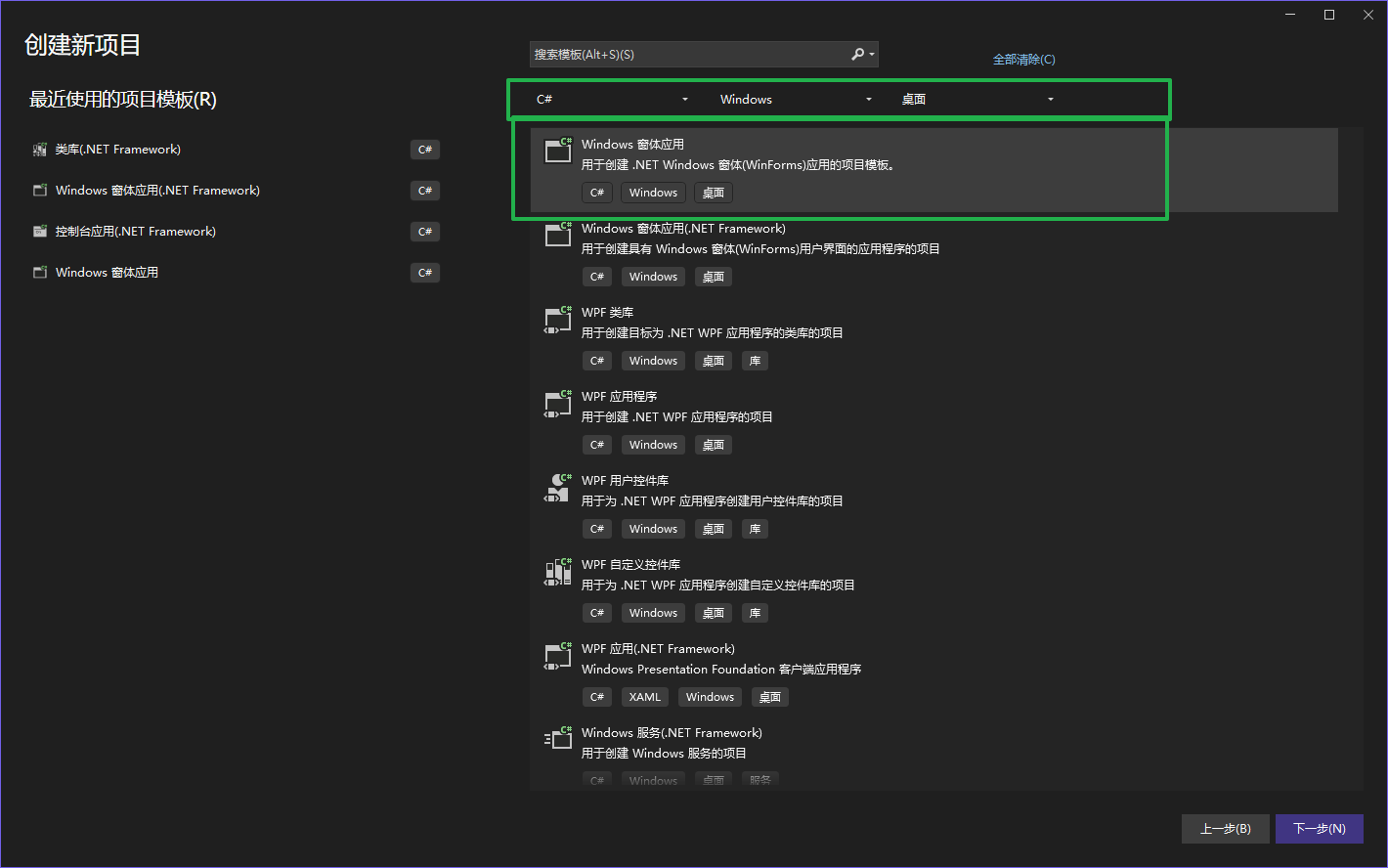Click the Windows tag under WPF 应用程序
This screenshot has height=868, width=1388.
click(653, 445)
